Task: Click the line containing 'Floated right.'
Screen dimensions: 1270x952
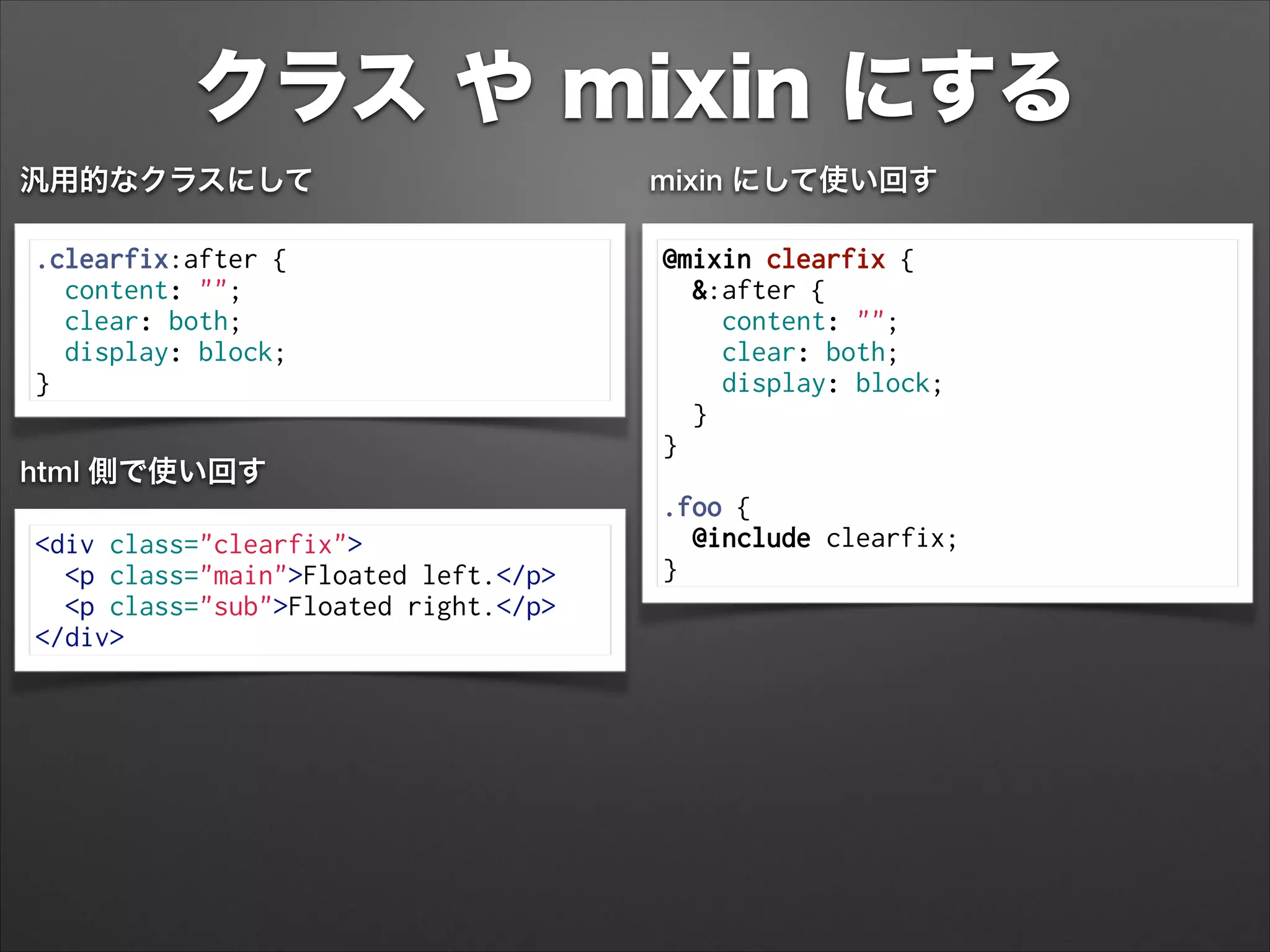Action: pos(310,606)
